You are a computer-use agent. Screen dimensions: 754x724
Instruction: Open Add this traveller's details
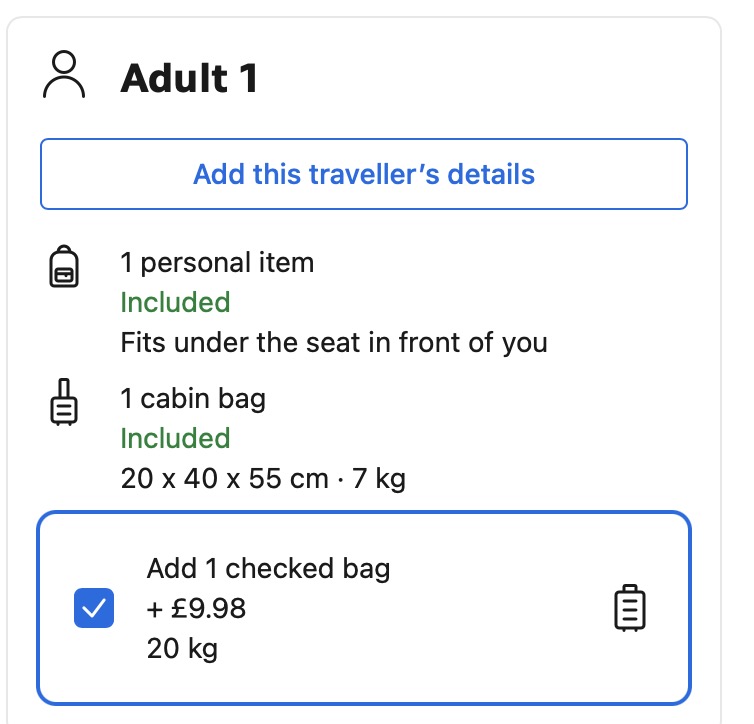[x=364, y=174]
